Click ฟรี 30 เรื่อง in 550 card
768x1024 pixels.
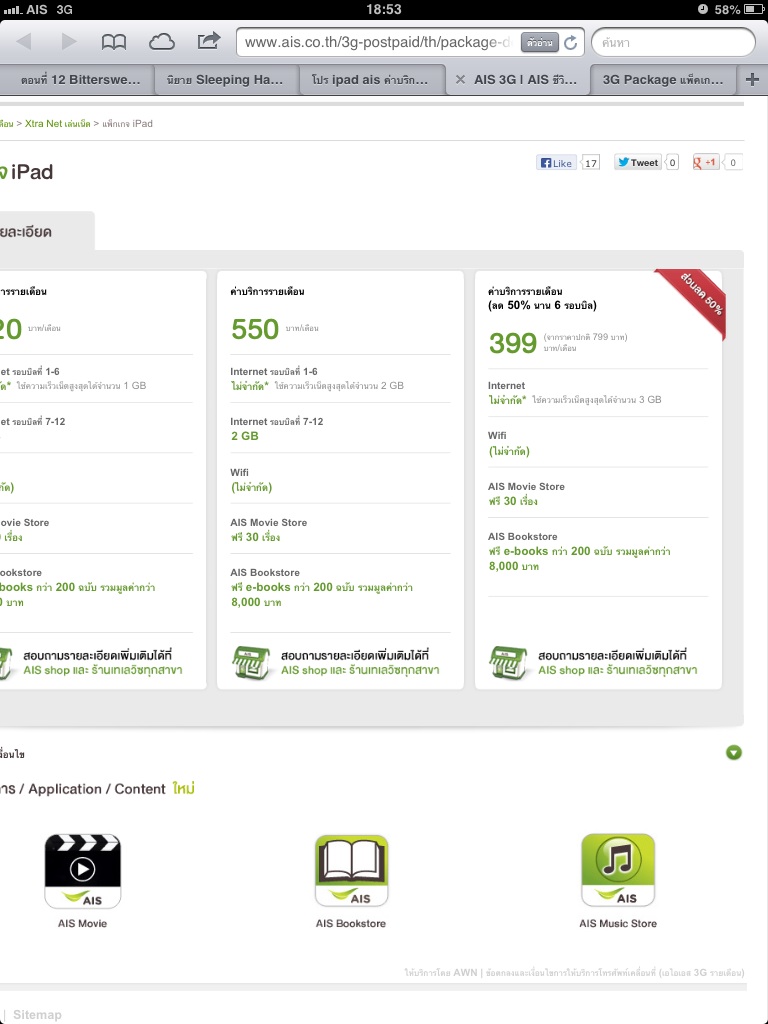coord(255,537)
